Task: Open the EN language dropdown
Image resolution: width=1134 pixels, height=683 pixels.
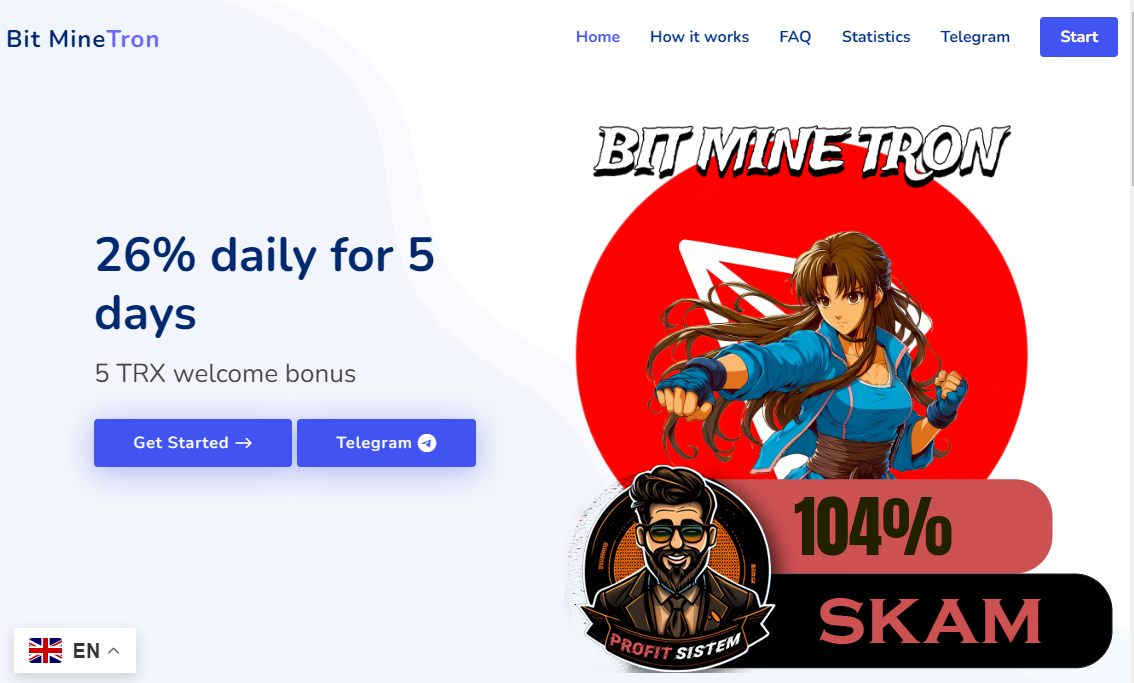Action: [74, 650]
